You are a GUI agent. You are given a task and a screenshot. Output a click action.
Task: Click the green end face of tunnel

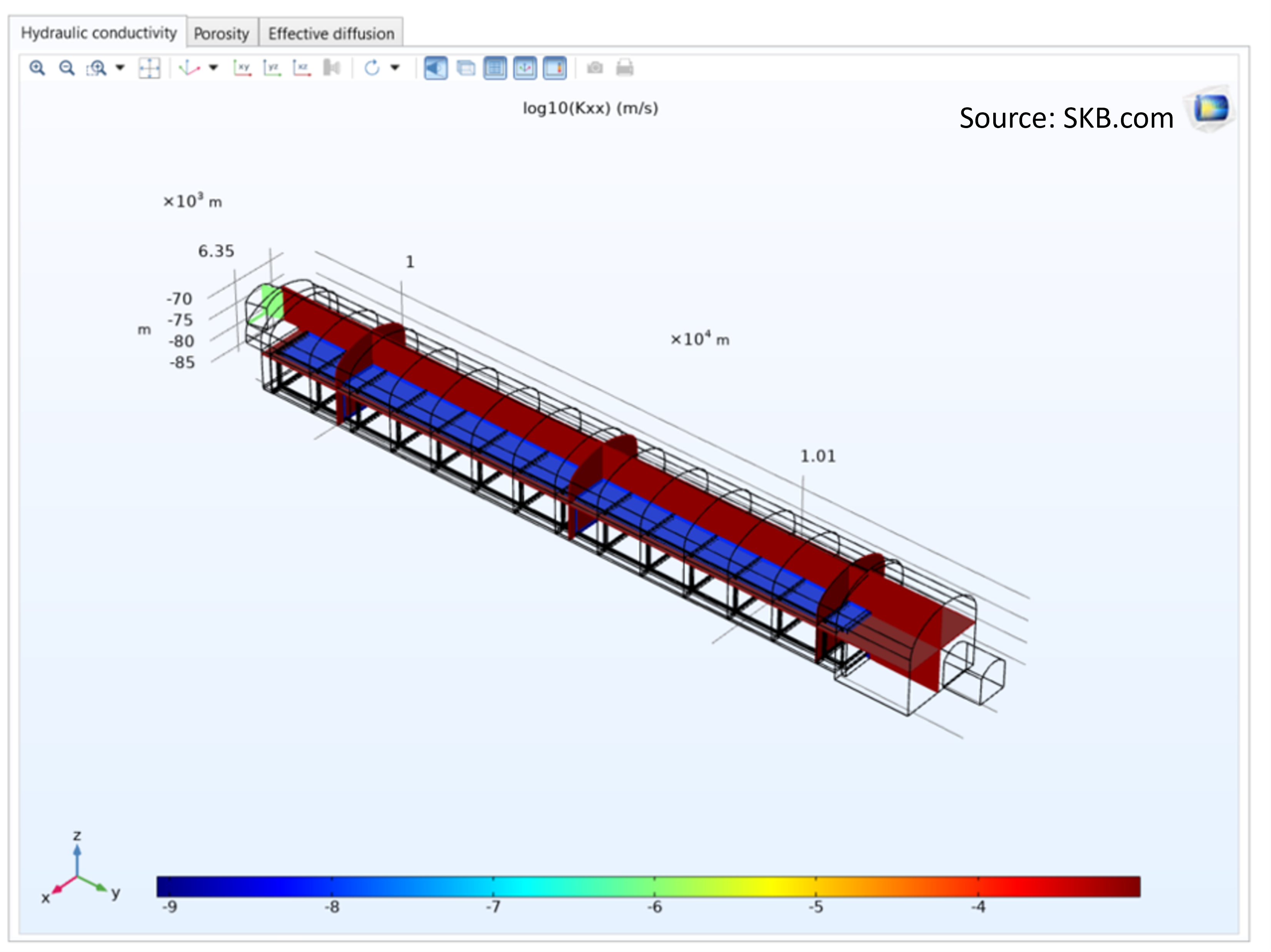tap(272, 302)
